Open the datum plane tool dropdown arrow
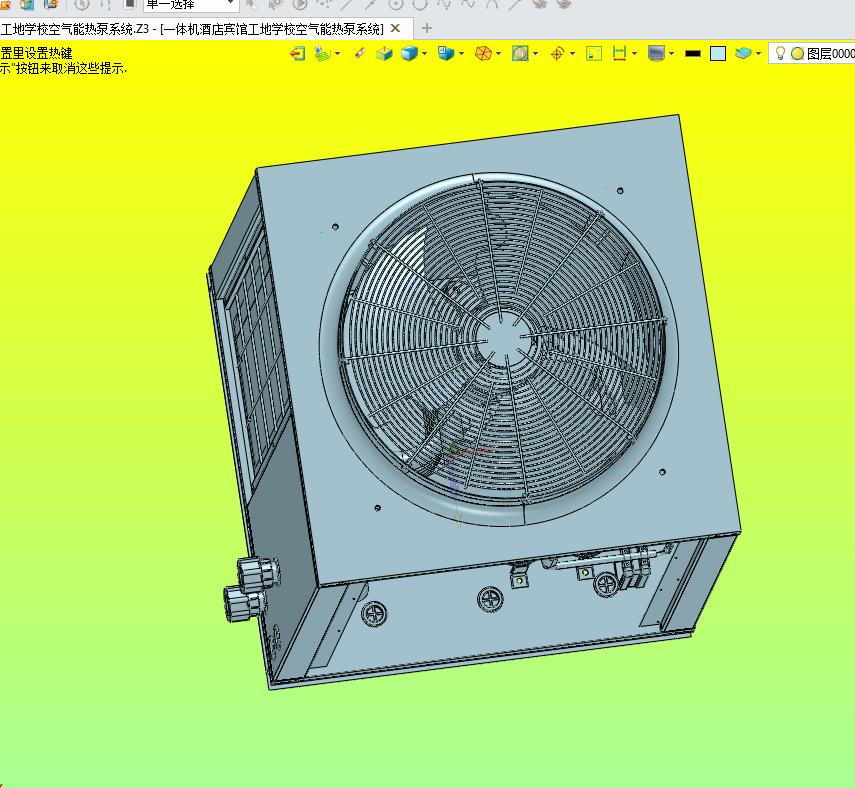 [x=338, y=53]
